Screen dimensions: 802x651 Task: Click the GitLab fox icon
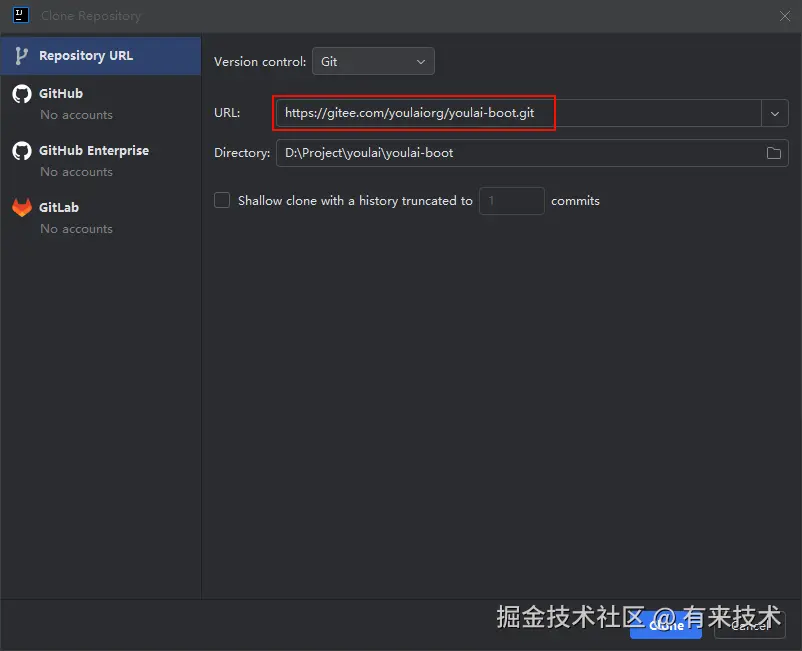[22, 207]
